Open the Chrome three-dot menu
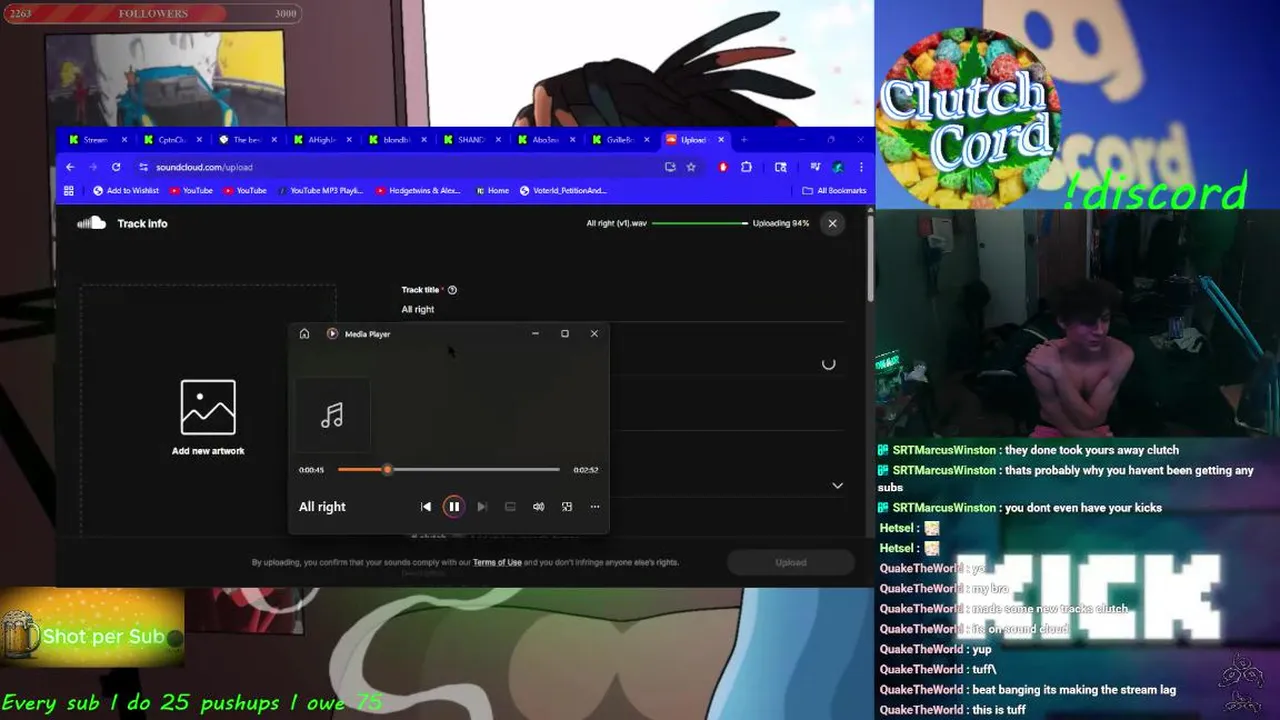The width and height of the screenshot is (1280, 720). [x=861, y=167]
